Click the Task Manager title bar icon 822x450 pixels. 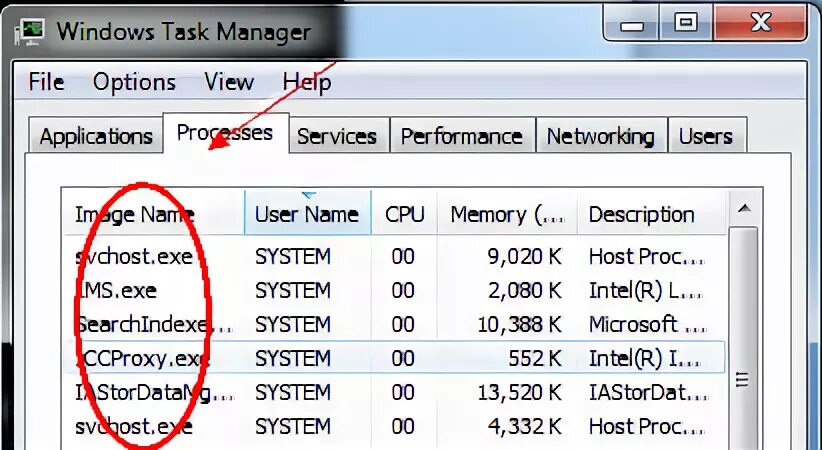tap(31, 31)
